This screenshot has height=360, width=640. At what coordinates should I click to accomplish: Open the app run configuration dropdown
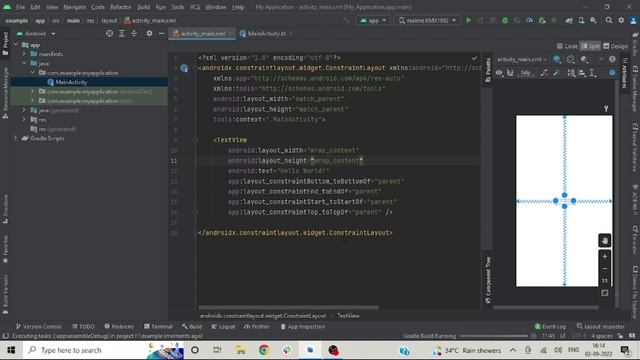(x=373, y=20)
